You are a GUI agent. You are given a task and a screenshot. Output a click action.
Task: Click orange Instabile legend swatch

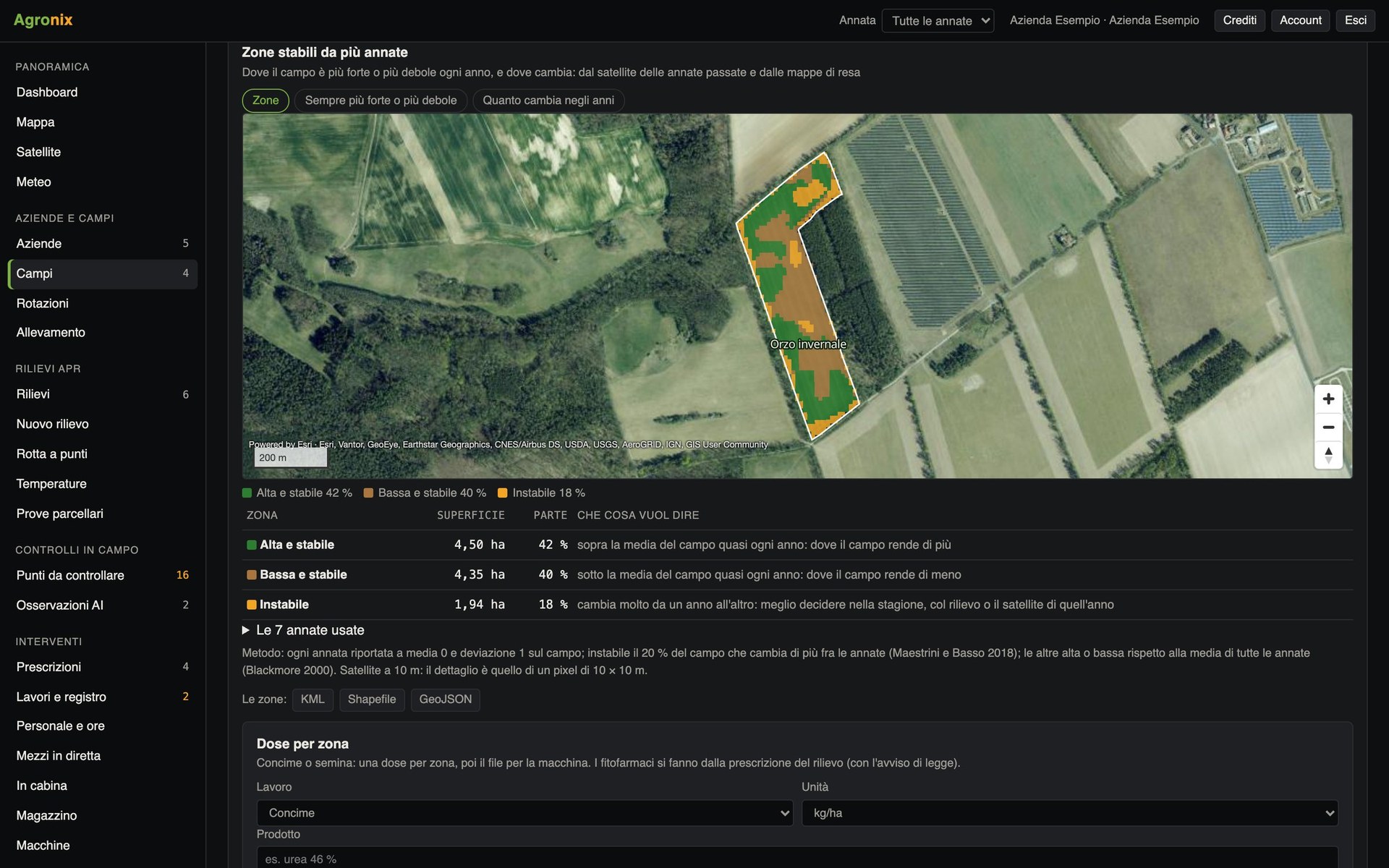pos(503,493)
